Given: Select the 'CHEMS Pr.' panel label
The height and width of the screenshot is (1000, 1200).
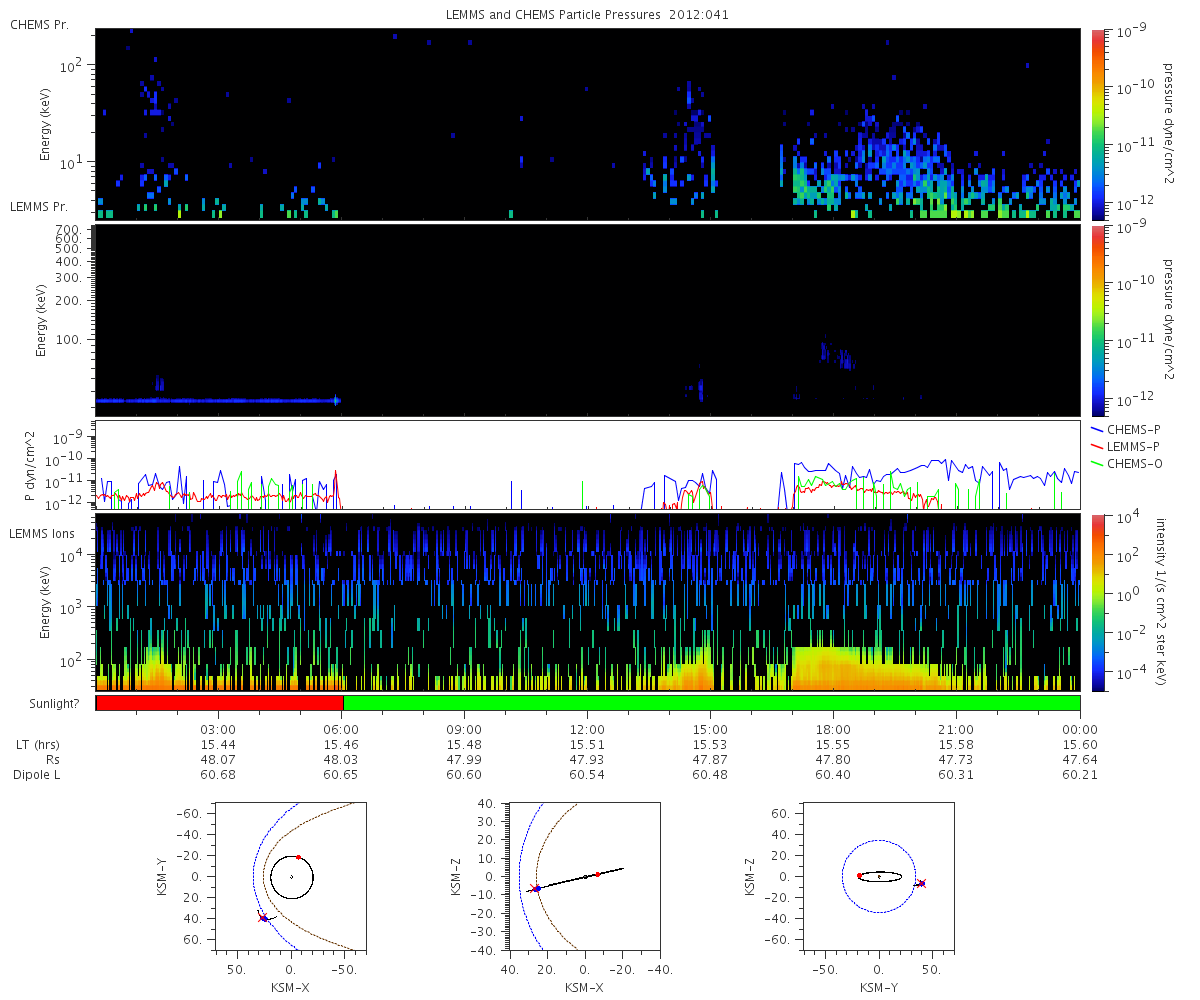Looking at the screenshot, I should point(39,24).
